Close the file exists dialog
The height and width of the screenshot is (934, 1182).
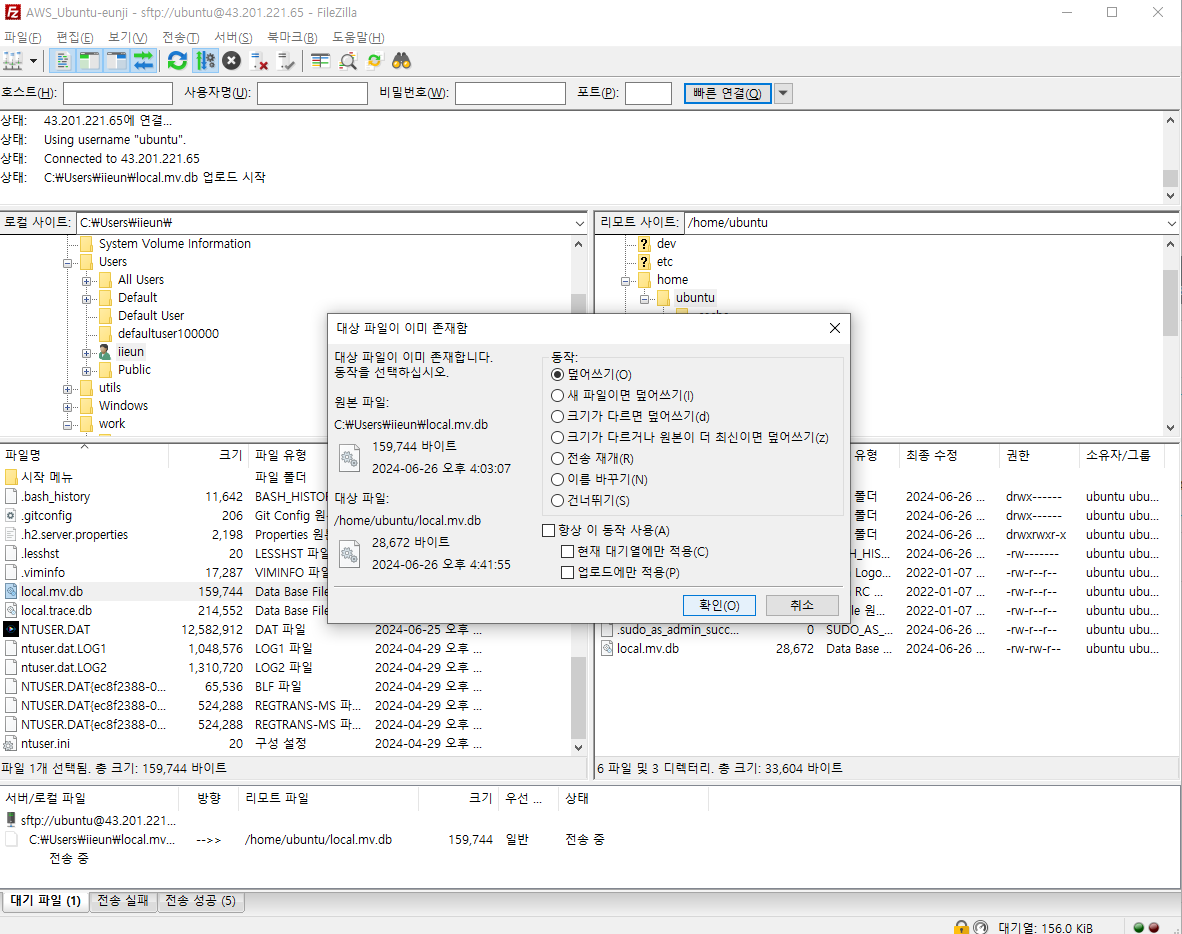point(834,328)
